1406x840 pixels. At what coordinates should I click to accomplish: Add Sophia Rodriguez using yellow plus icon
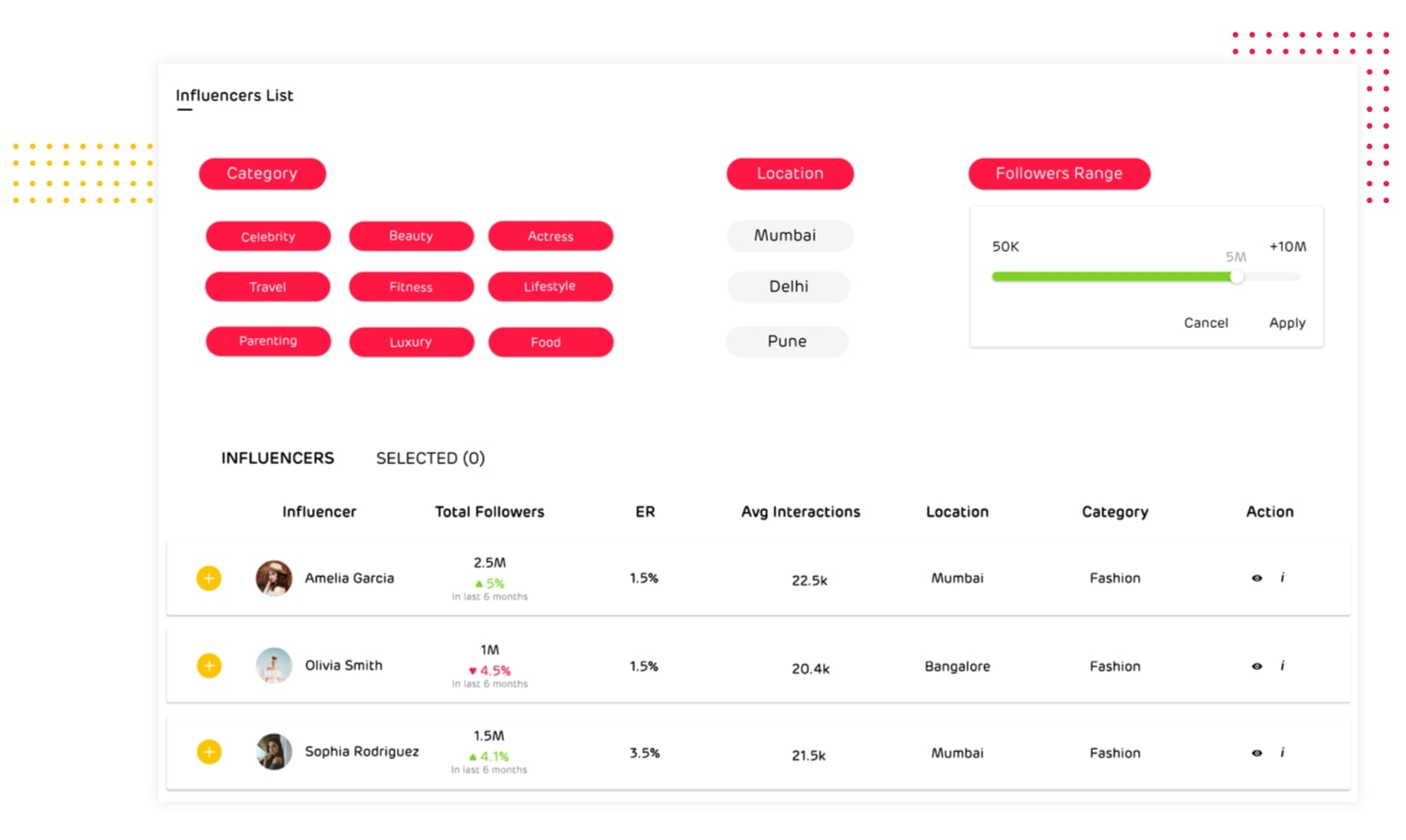[209, 752]
